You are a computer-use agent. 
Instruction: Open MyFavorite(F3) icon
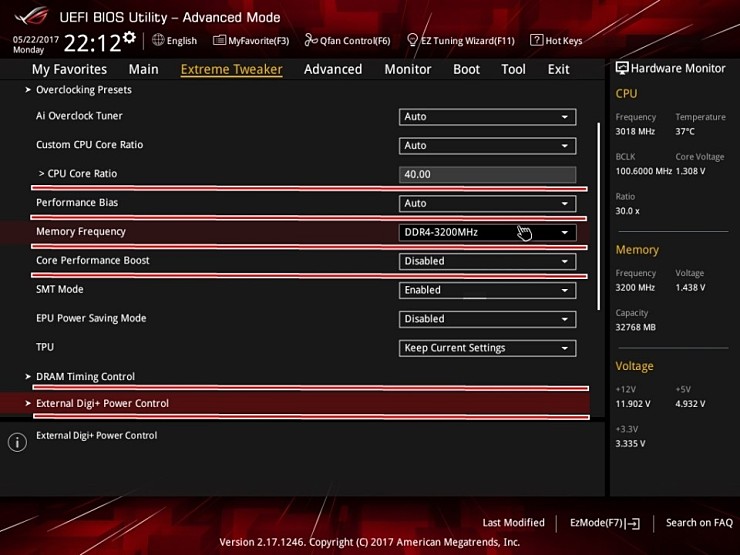click(219, 40)
